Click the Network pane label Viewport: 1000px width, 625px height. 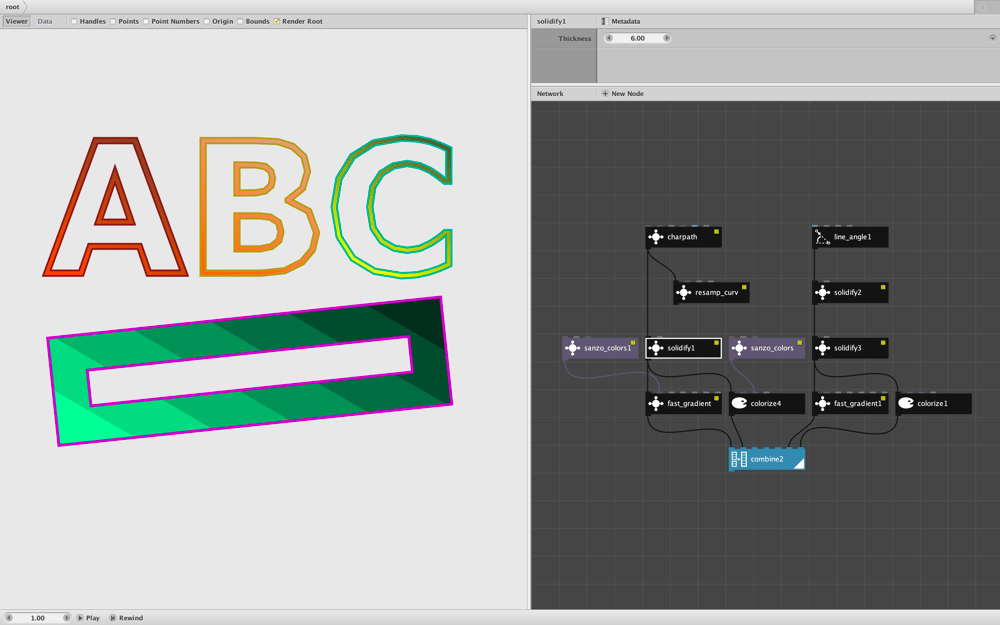click(x=550, y=94)
